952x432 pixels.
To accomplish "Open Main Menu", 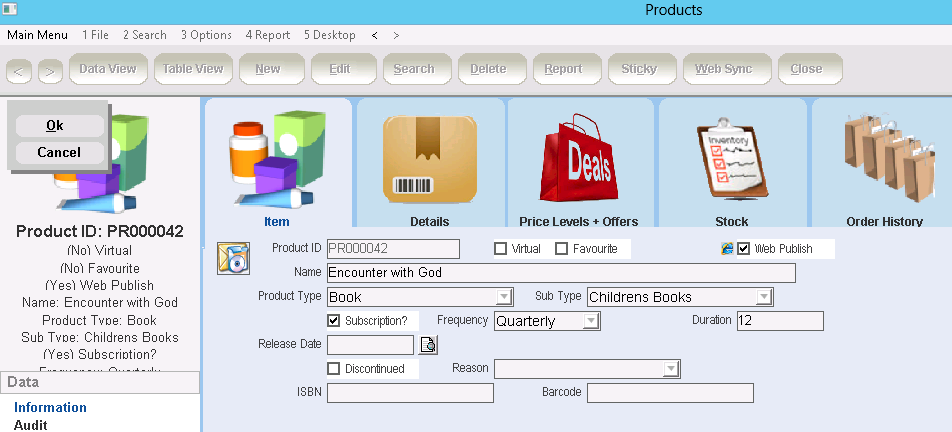I will (x=38, y=35).
